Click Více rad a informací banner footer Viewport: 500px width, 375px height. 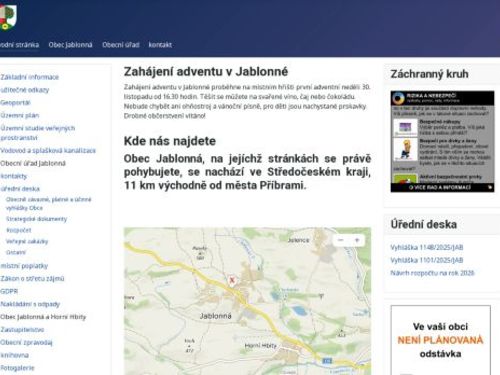coord(442,187)
